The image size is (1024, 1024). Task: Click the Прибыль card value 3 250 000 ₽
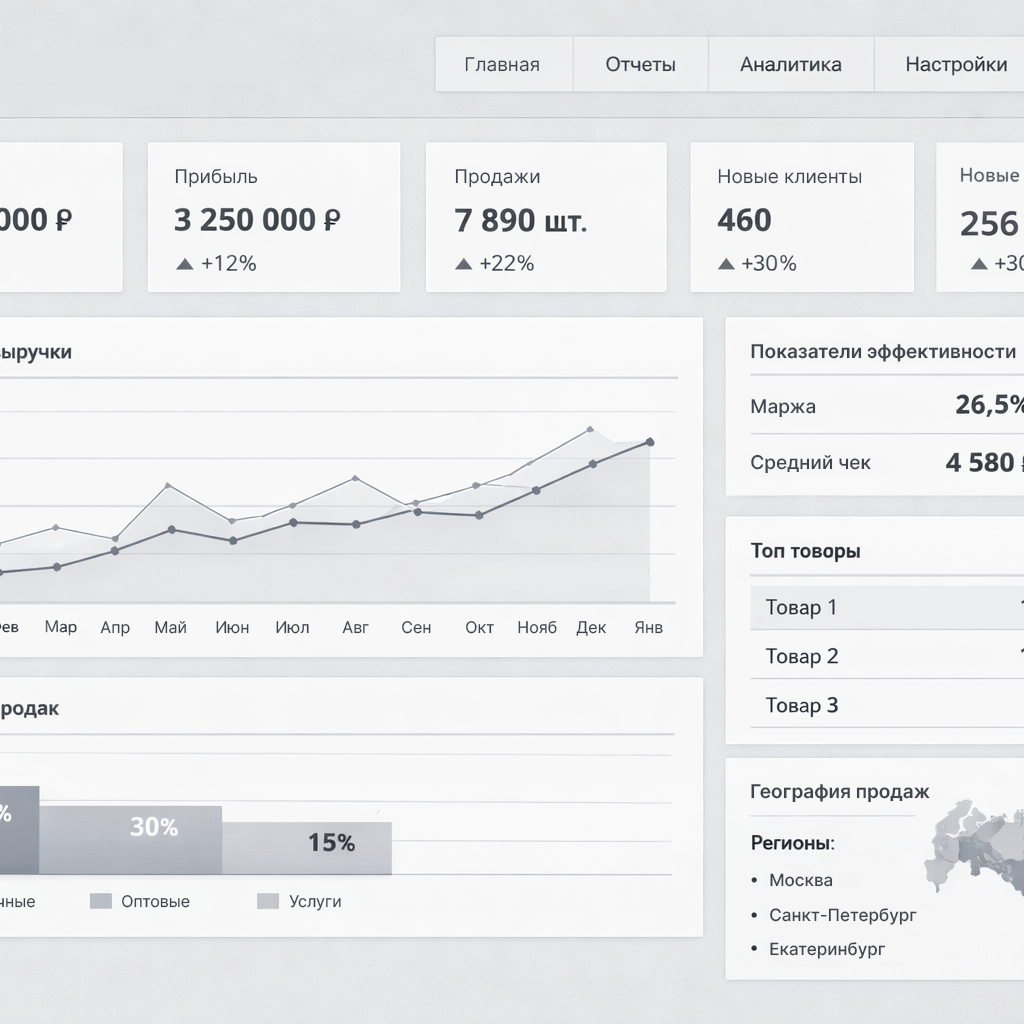257,219
